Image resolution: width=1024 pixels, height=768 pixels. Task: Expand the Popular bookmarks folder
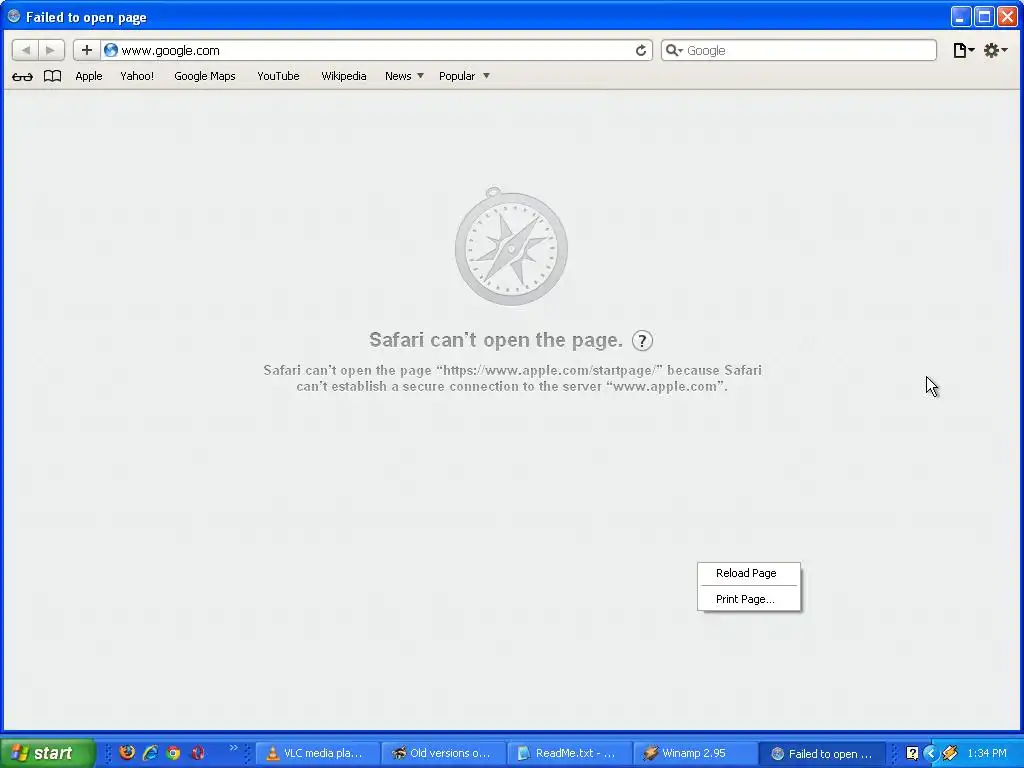[464, 76]
